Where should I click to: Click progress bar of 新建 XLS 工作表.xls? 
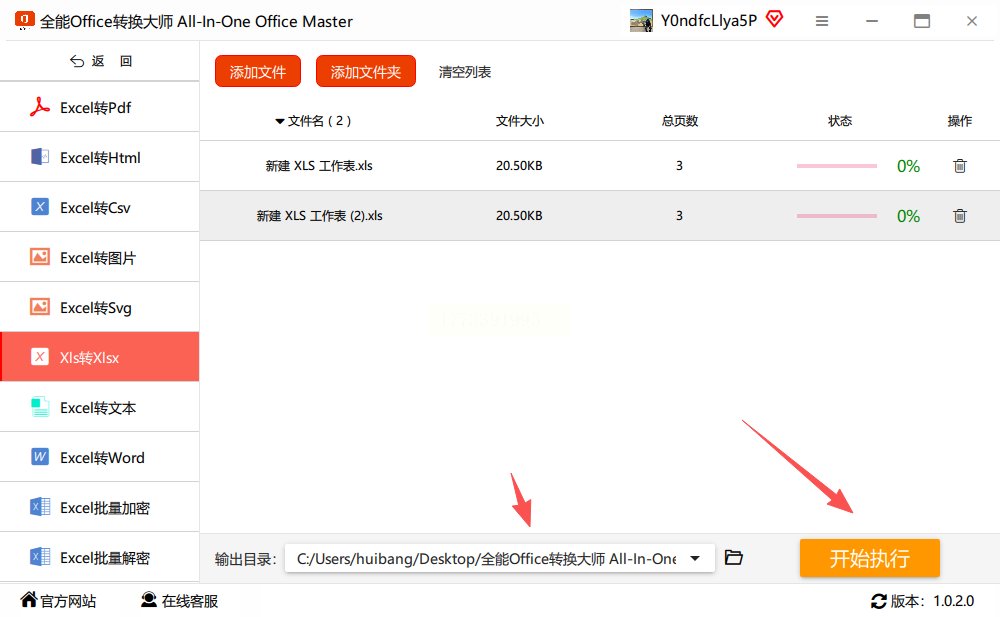[x=837, y=166]
